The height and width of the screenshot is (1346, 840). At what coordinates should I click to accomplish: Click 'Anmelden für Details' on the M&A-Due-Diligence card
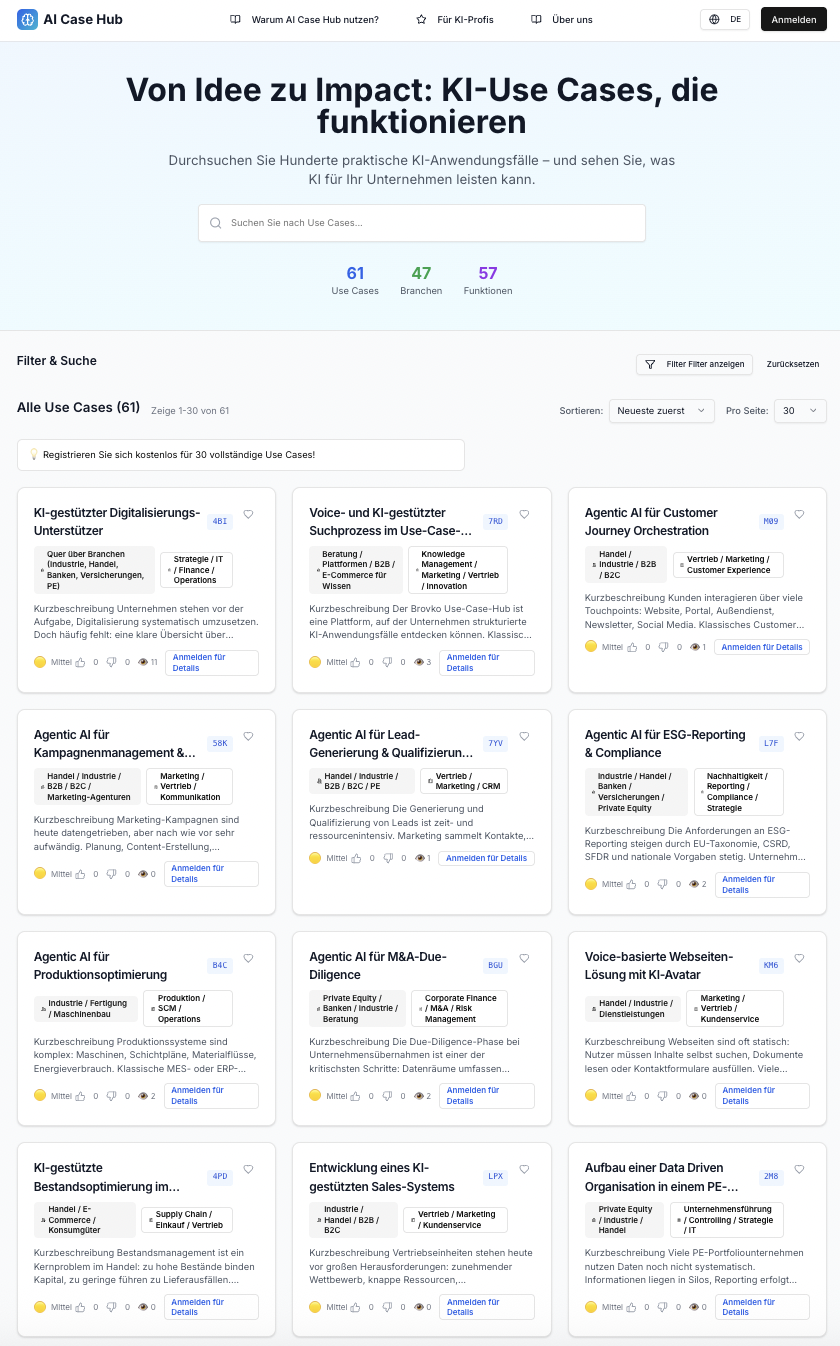tap(486, 1096)
